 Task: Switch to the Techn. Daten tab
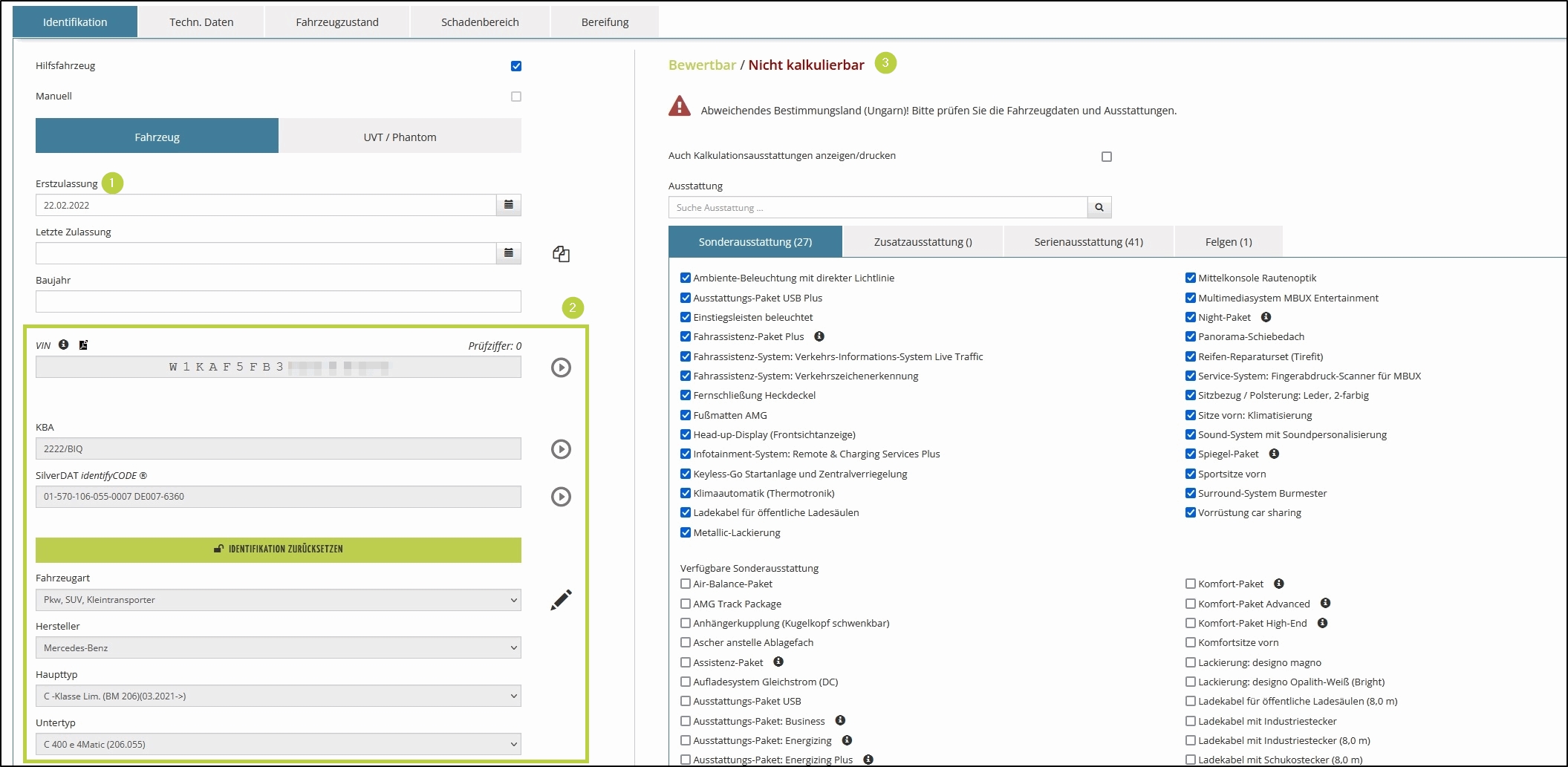[x=201, y=22]
